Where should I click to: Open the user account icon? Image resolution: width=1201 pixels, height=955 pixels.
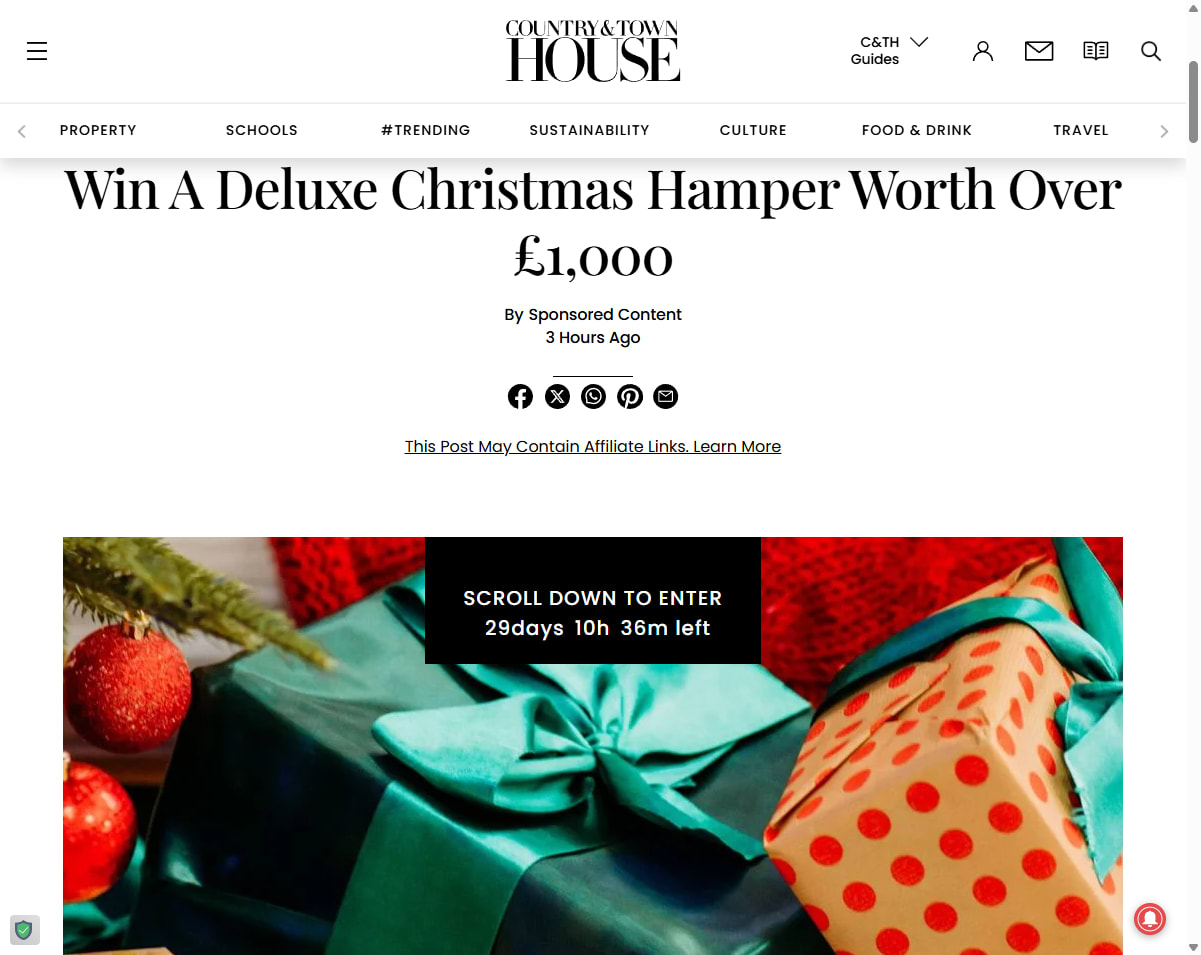pos(983,51)
